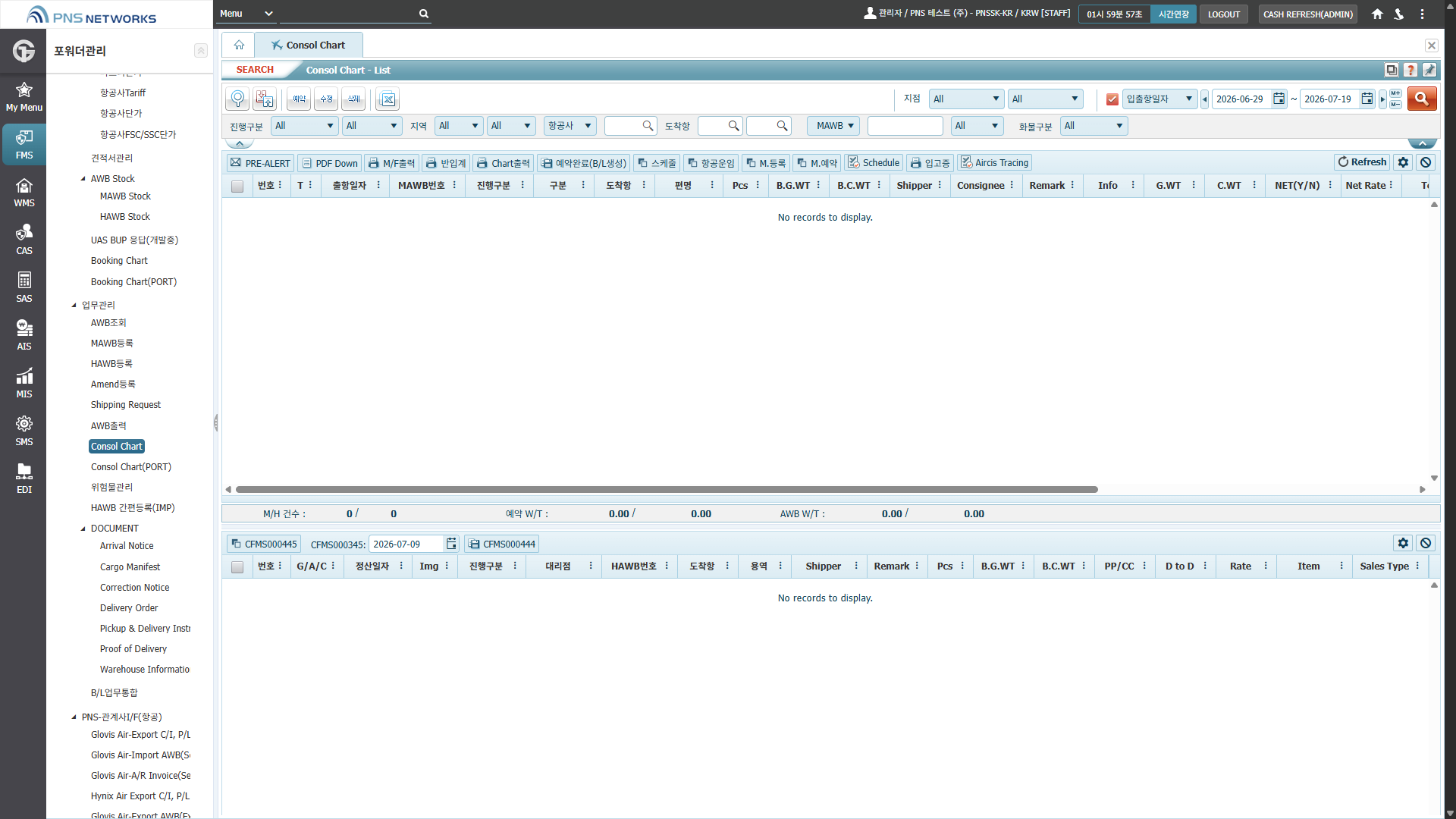The height and width of the screenshot is (819, 1456).
Task: Click the grid settings gear next to Refresh
Action: point(1403,162)
